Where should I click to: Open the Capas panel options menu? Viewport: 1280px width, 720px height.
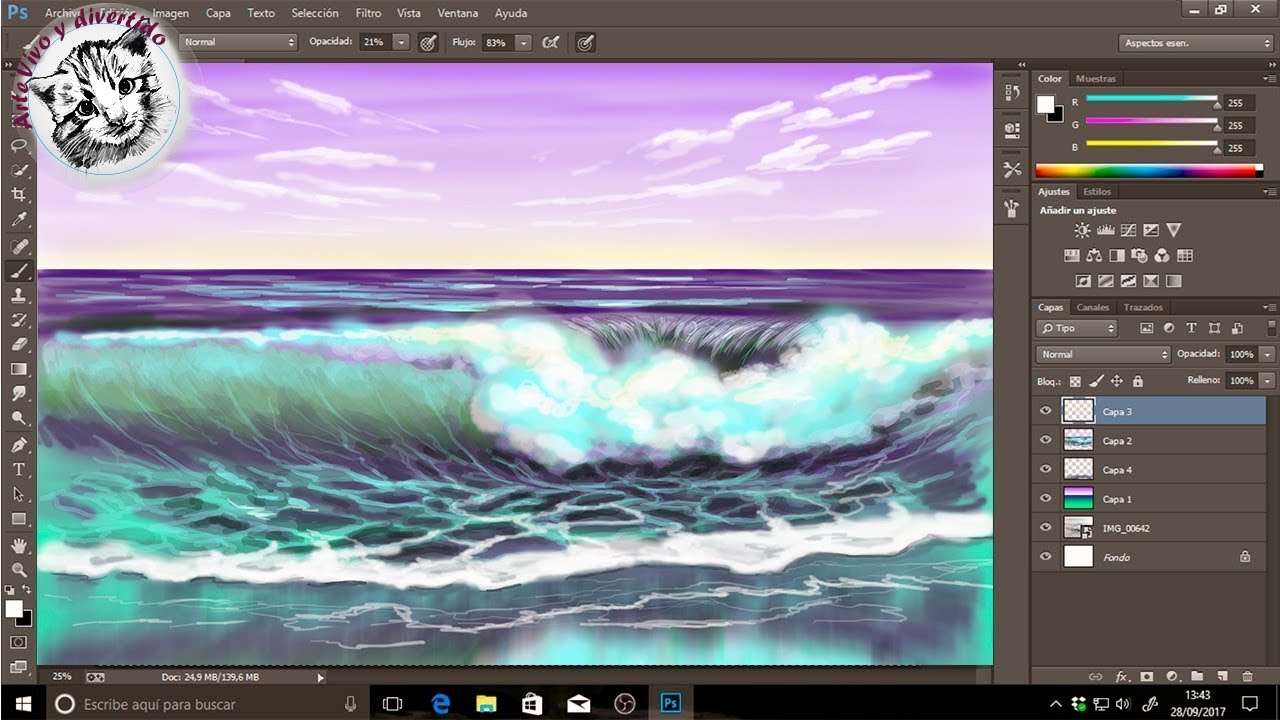[x=1269, y=307]
